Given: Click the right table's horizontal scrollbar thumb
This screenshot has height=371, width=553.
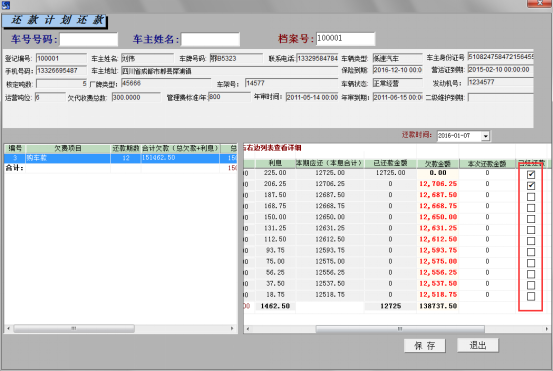Looking at the screenshot, I should click(400, 329).
